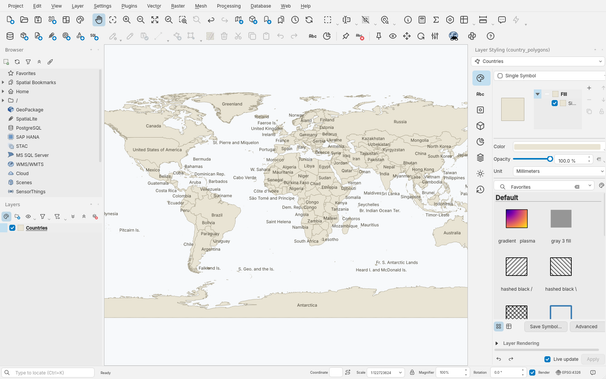The image size is (606, 379).
Task: Expand Spatial Bookmarks in Browser
Action: [3, 82]
